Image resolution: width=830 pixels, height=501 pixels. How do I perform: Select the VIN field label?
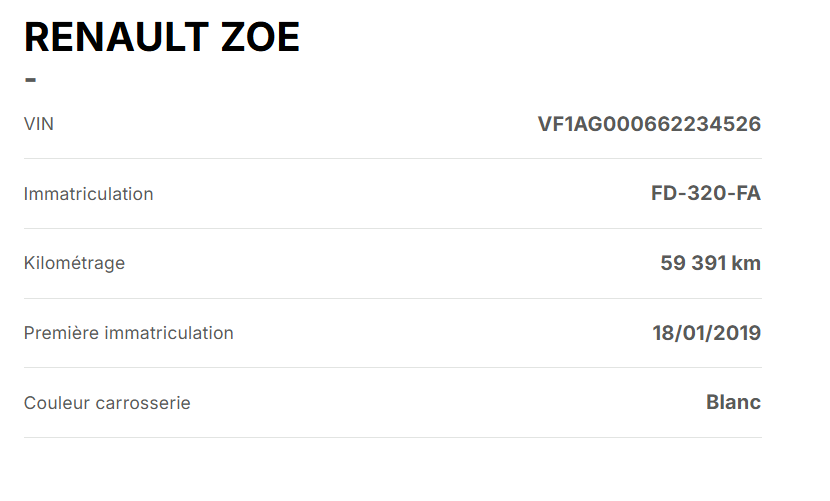point(38,124)
